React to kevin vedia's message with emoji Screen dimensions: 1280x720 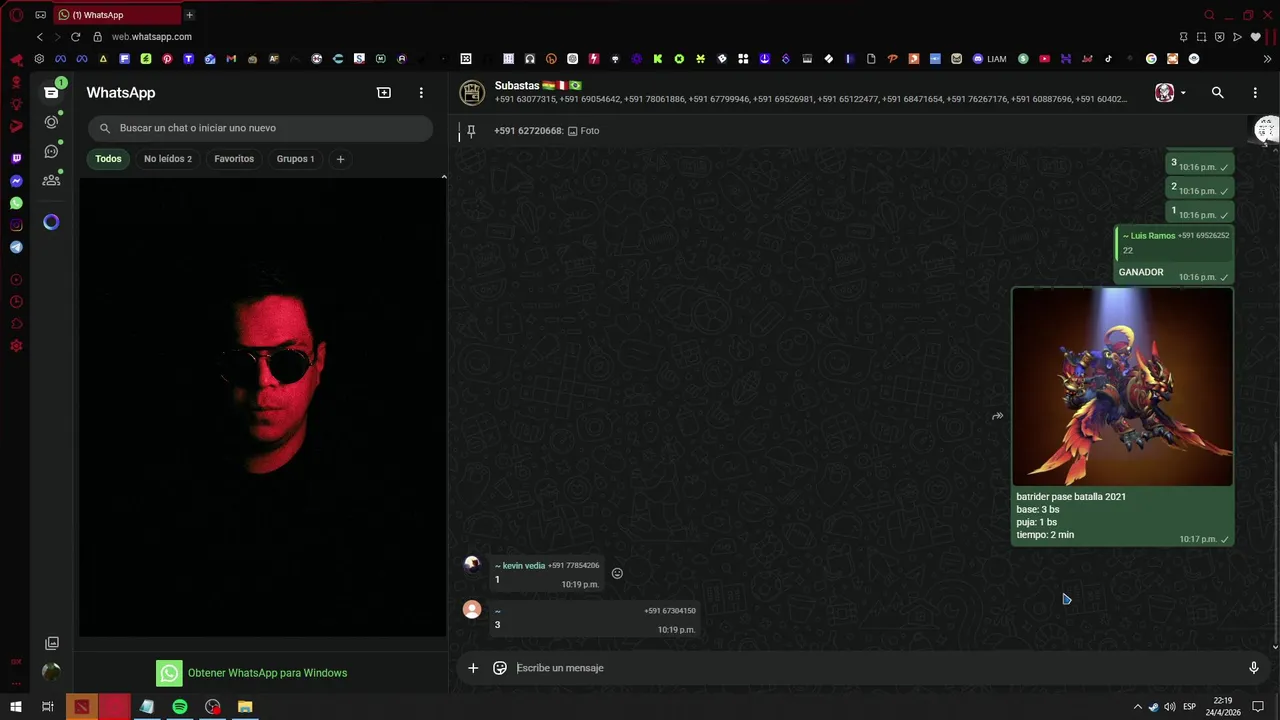coord(617,573)
